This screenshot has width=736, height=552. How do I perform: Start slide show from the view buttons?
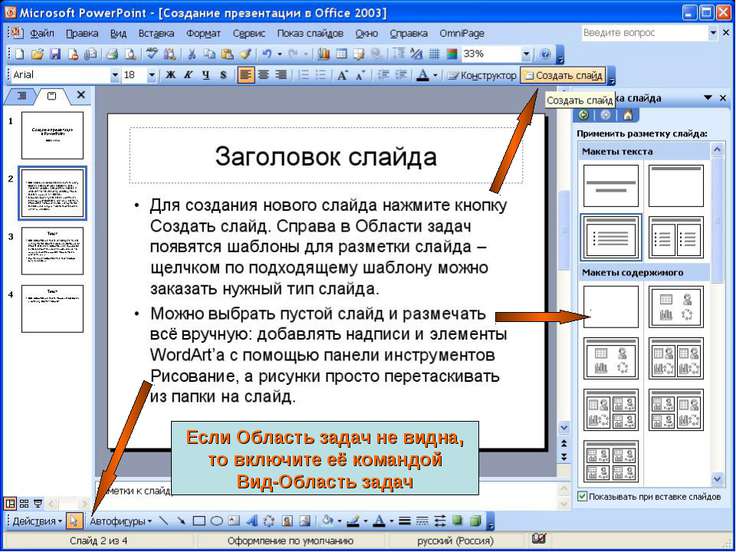pos(38,504)
